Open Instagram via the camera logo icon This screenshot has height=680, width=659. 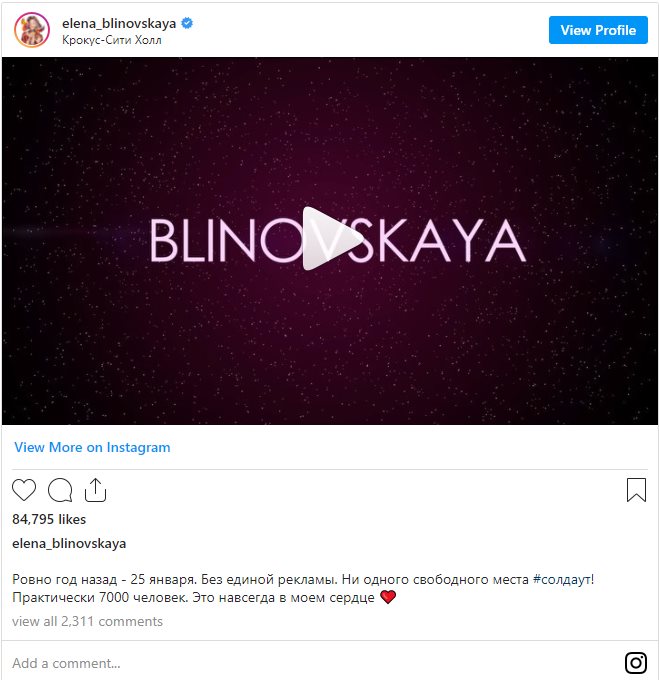(x=636, y=663)
